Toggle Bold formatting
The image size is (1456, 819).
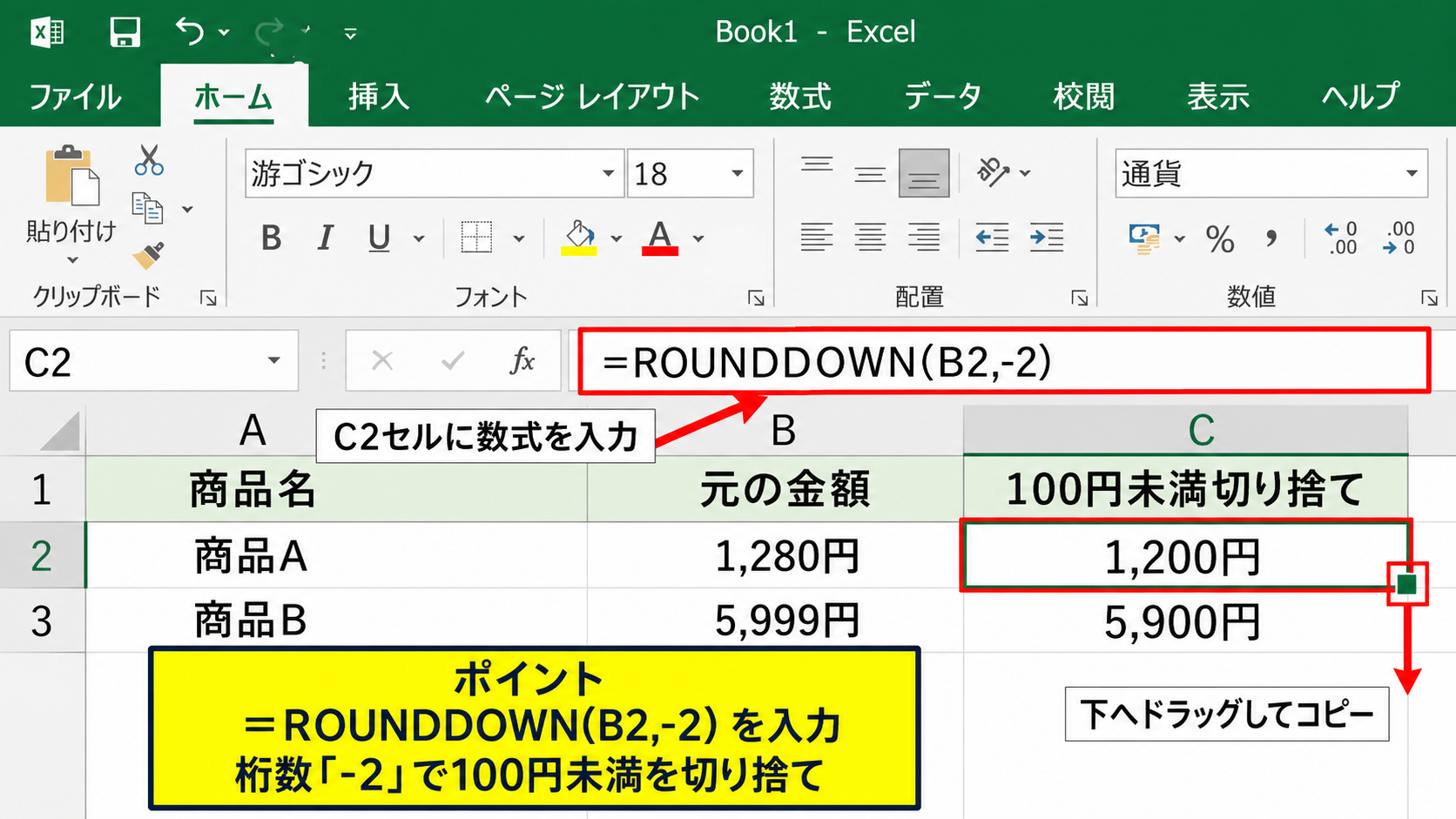coord(271,238)
